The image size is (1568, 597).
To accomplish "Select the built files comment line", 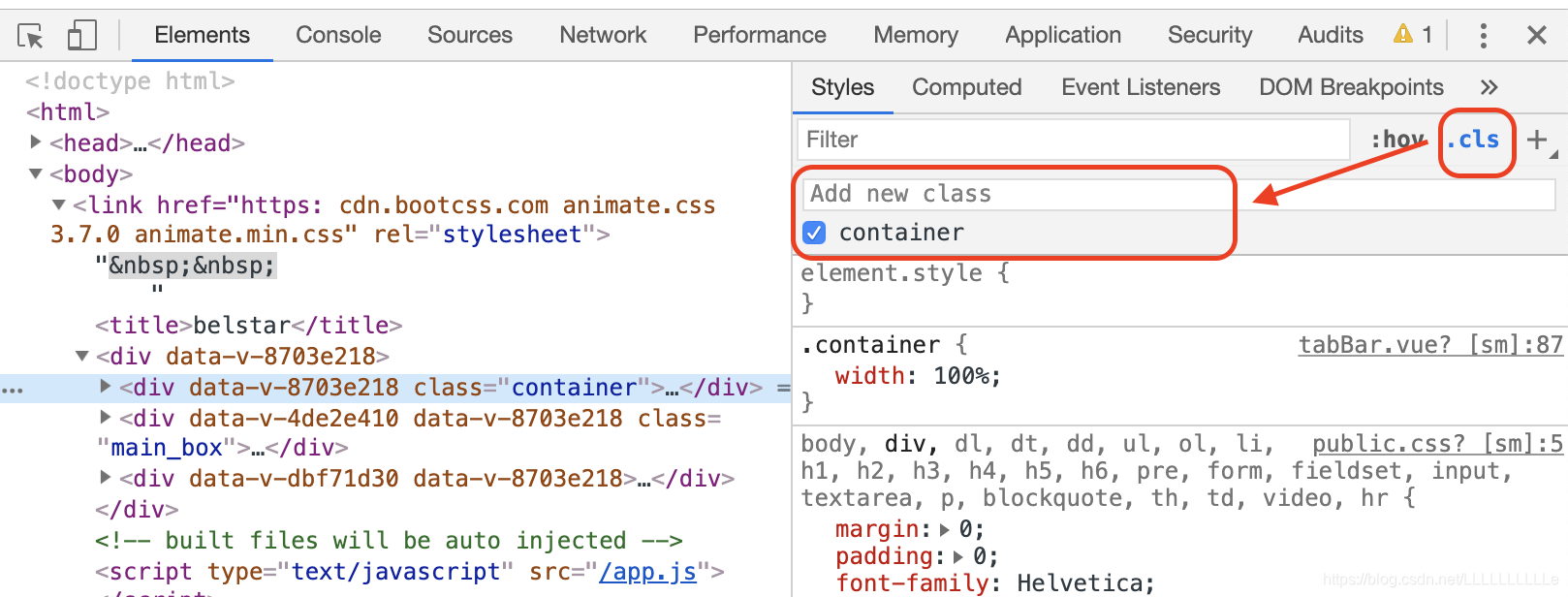I will 389,541.
